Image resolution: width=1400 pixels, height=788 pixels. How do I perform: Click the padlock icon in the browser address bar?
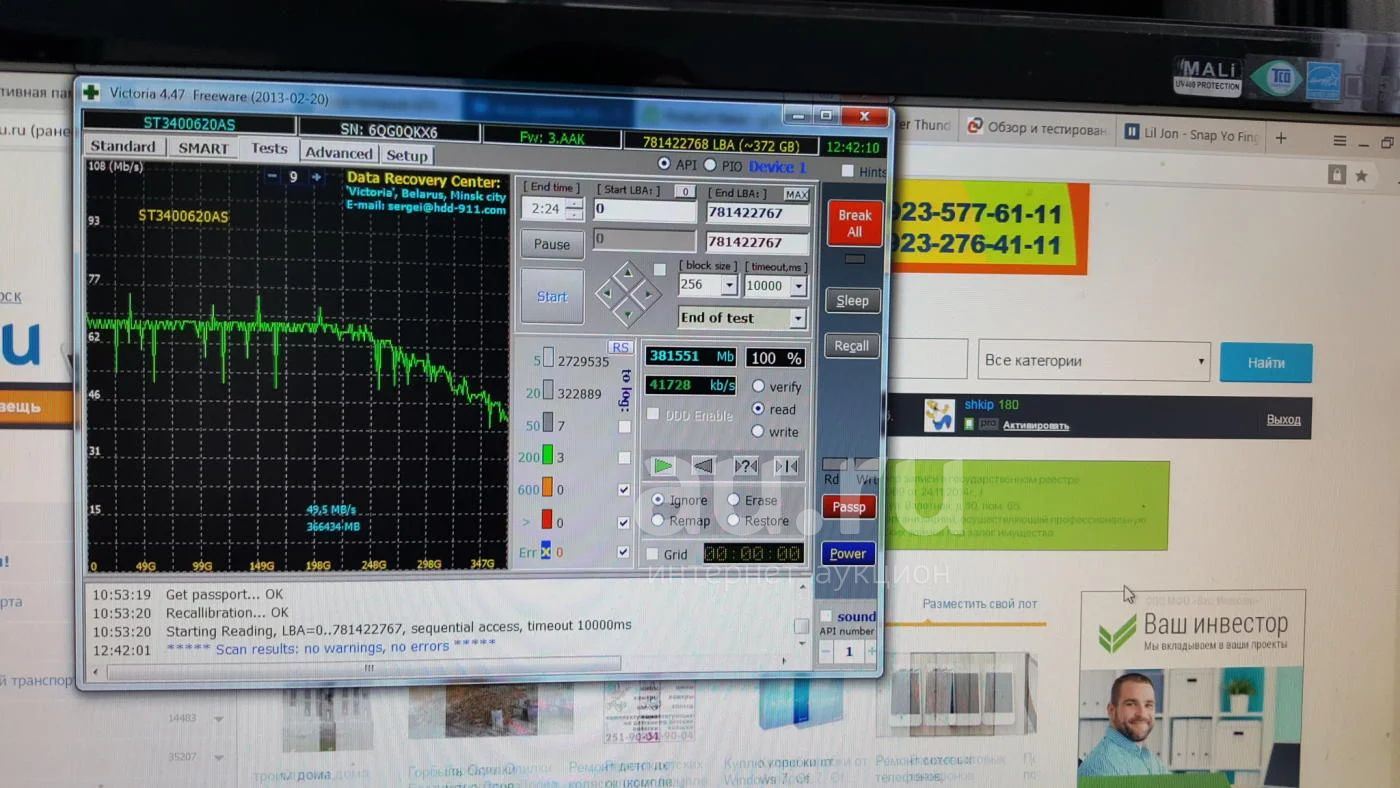(x=1337, y=175)
